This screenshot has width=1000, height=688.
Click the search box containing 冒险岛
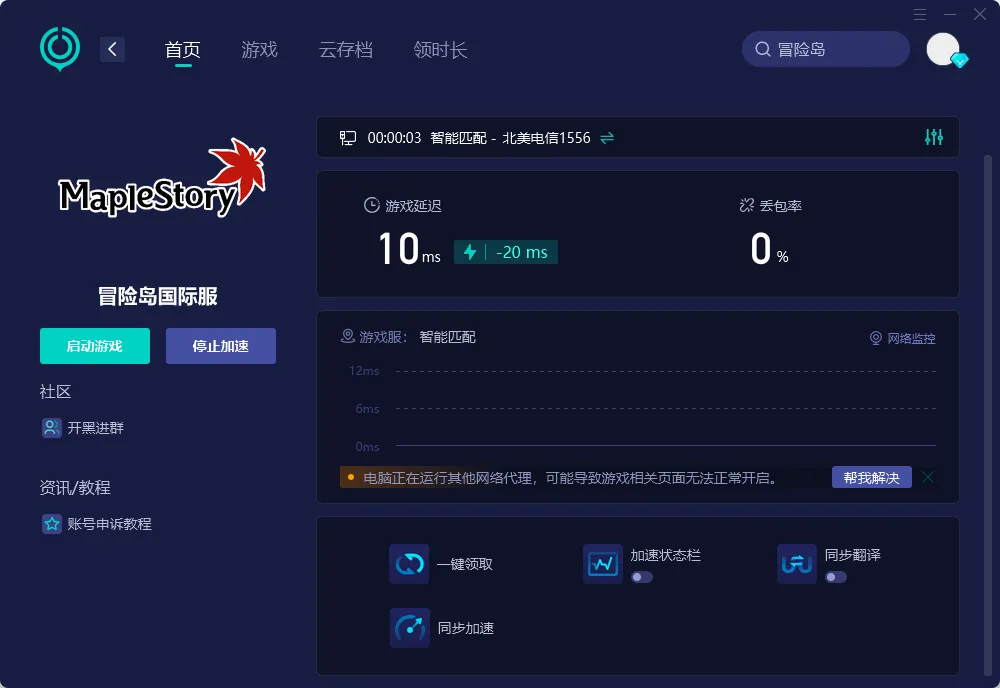click(x=825, y=49)
